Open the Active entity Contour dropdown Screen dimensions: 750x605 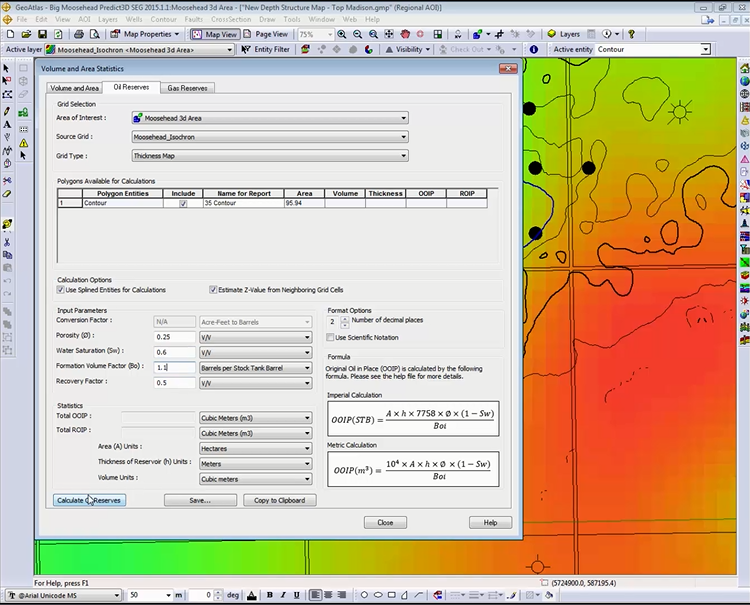point(706,49)
